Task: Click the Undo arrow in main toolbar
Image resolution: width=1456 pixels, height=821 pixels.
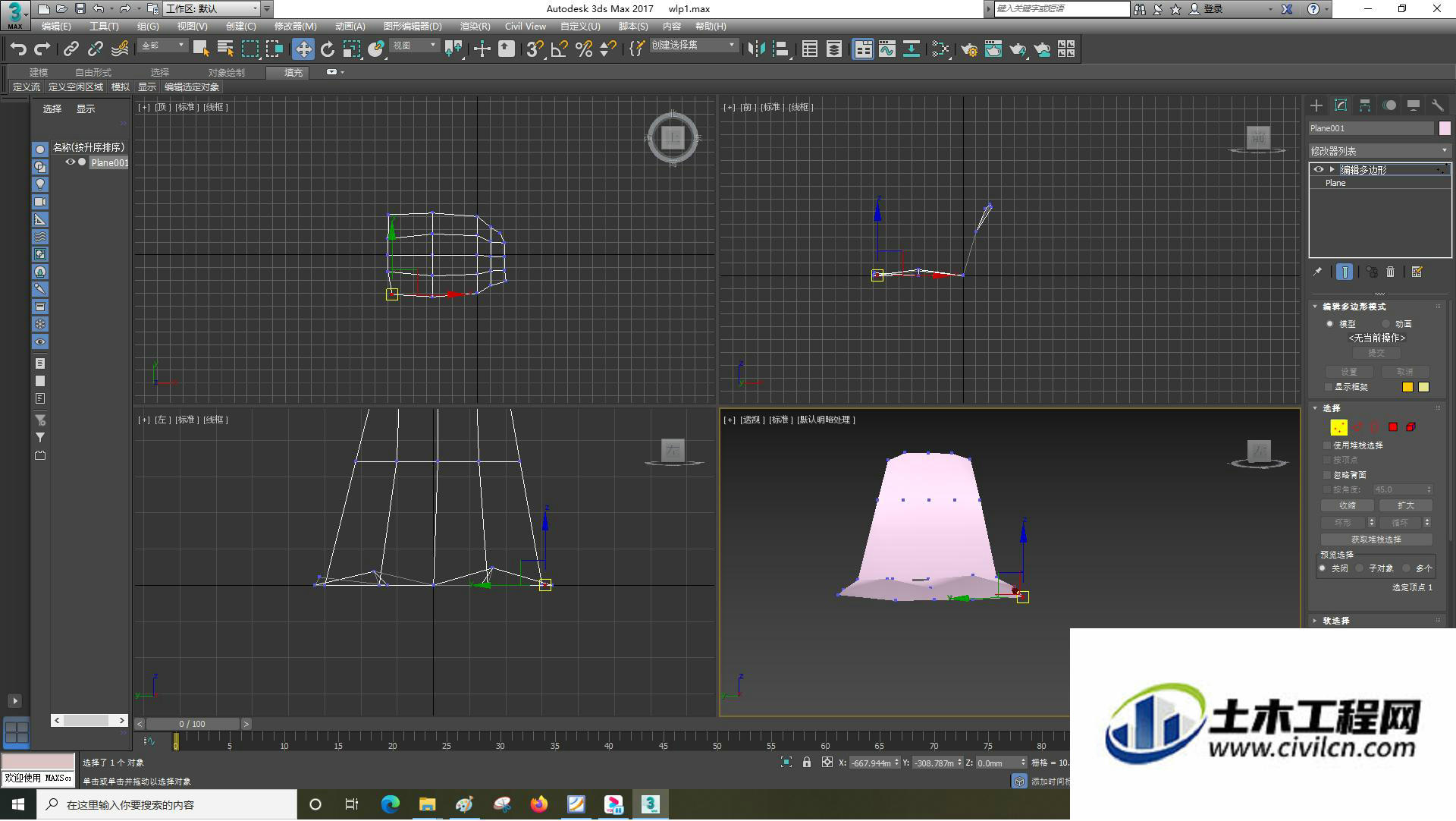Action: click(x=18, y=49)
